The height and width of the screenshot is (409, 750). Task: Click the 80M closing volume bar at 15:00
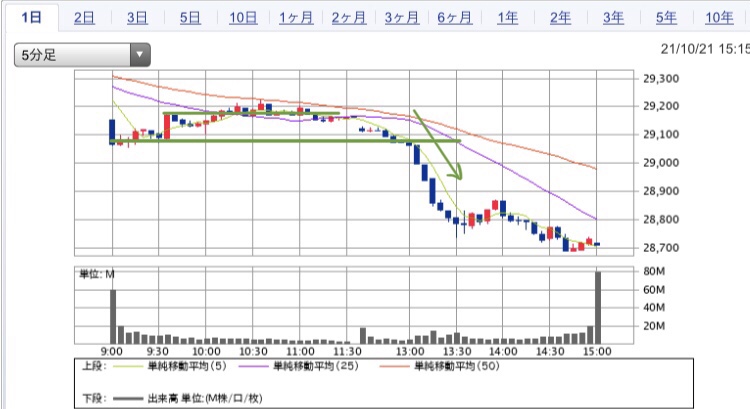pyautogui.click(x=598, y=308)
